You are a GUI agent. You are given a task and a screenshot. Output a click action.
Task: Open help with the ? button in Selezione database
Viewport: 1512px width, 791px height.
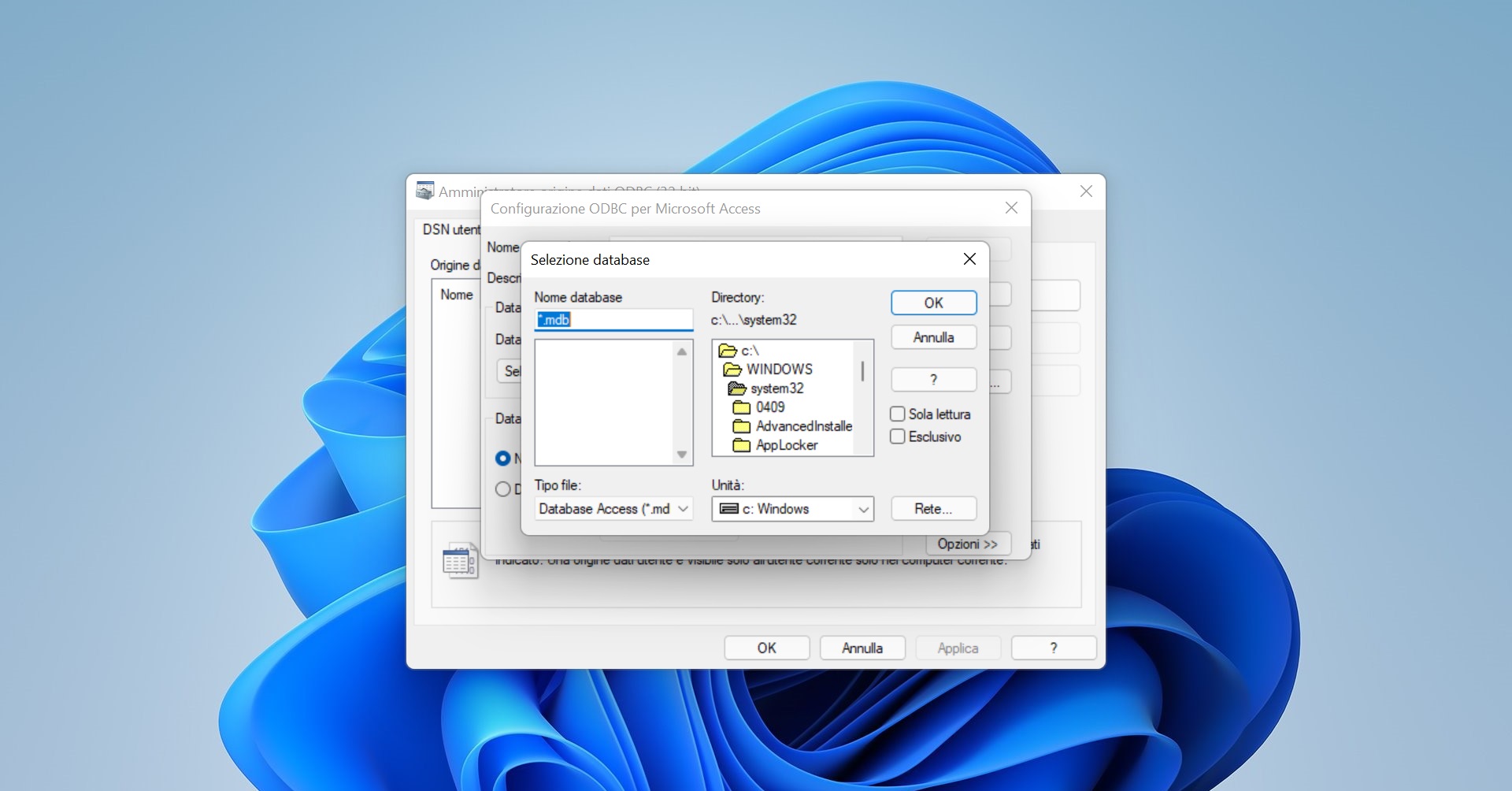point(933,380)
